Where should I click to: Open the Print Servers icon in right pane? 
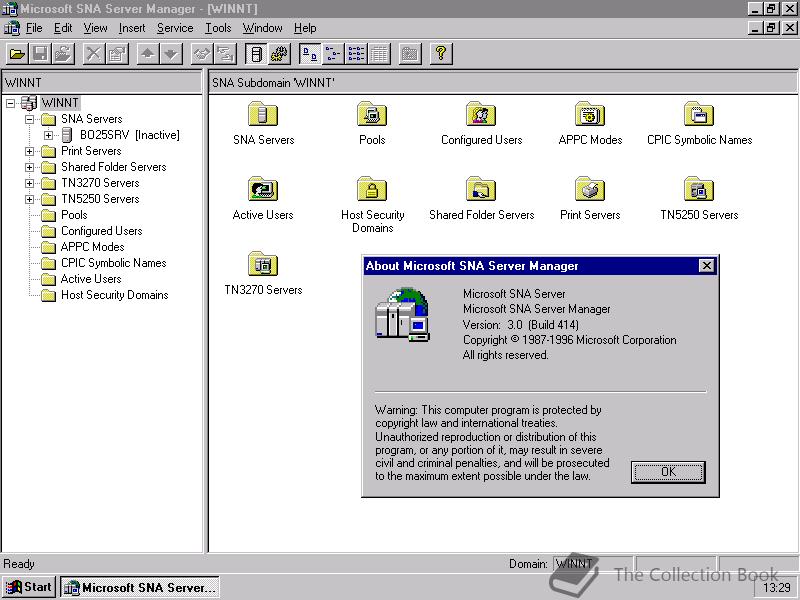click(590, 189)
